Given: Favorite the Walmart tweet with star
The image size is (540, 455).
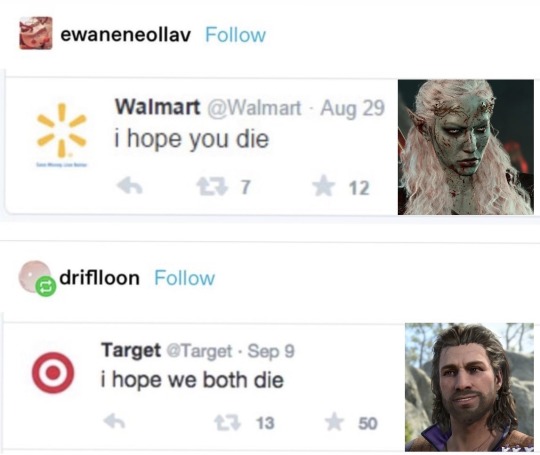Looking at the screenshot, I should pyautogui.click(x=324, y=186).
